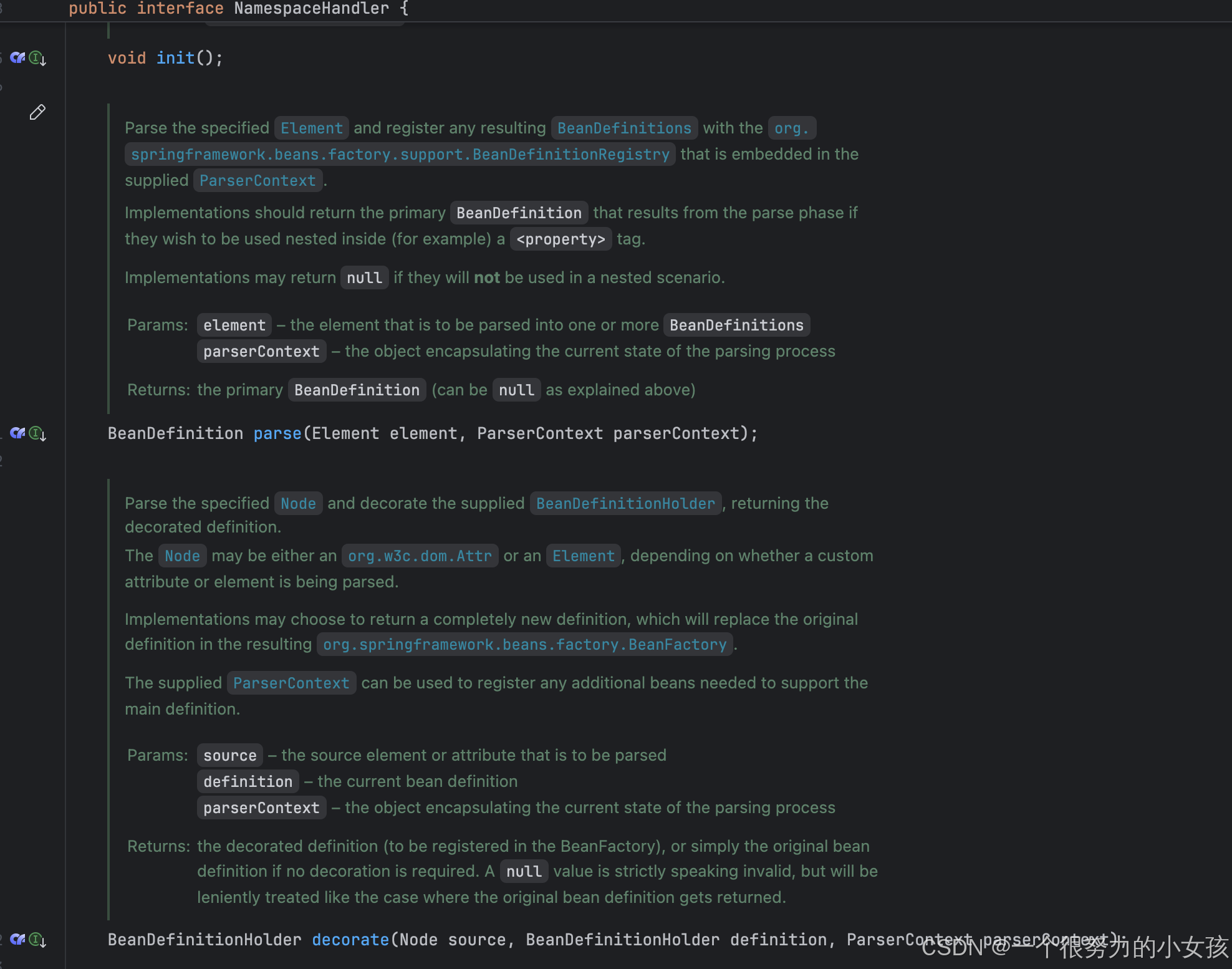Click implemented-method gutter icon beside parse()
Image resolution: width=1232 pixels, height=969 pixels.
pos(37,433)
